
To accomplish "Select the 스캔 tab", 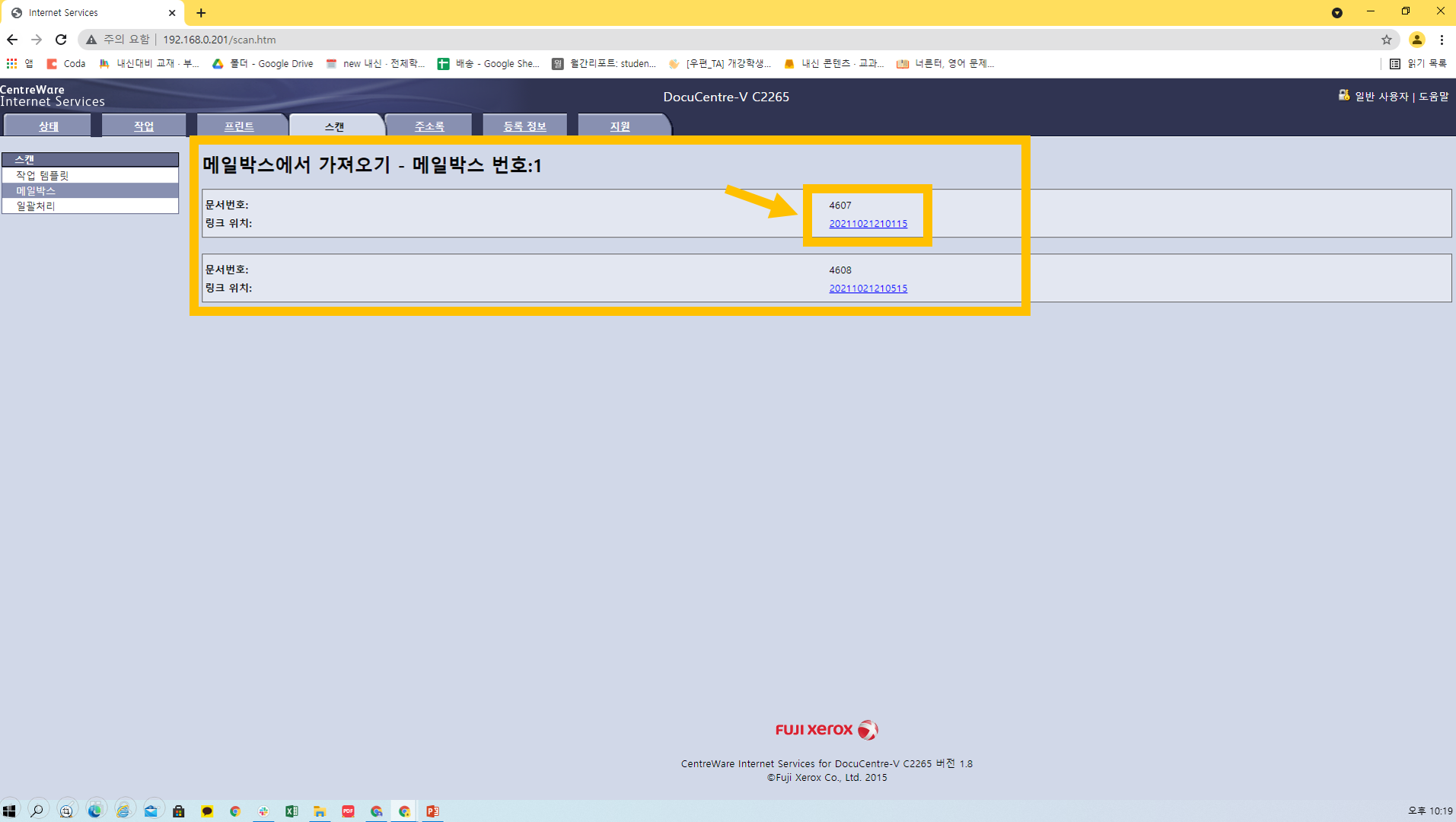I will [x=335, y=126].
